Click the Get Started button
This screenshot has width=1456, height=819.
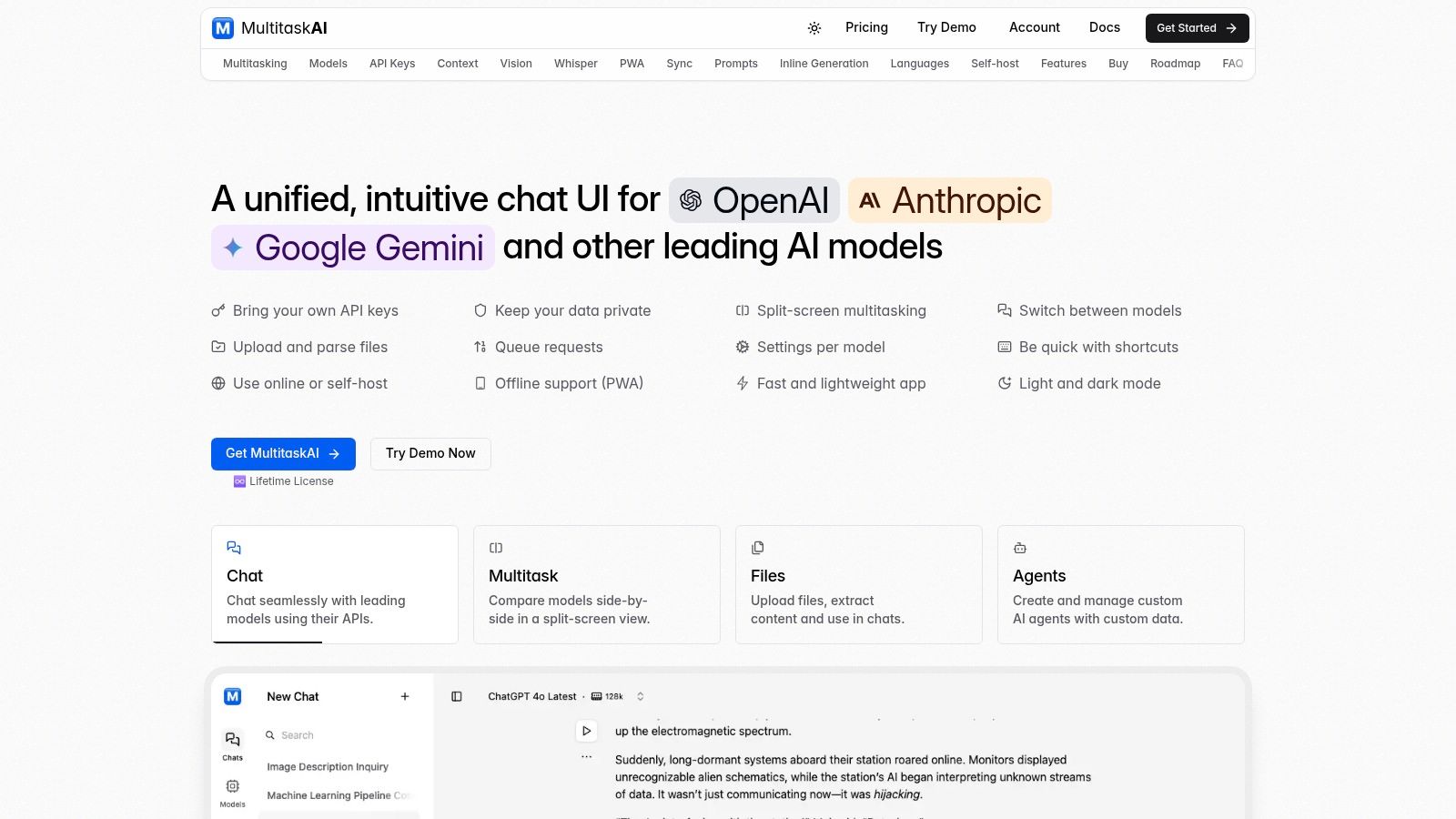point(1197,28)
